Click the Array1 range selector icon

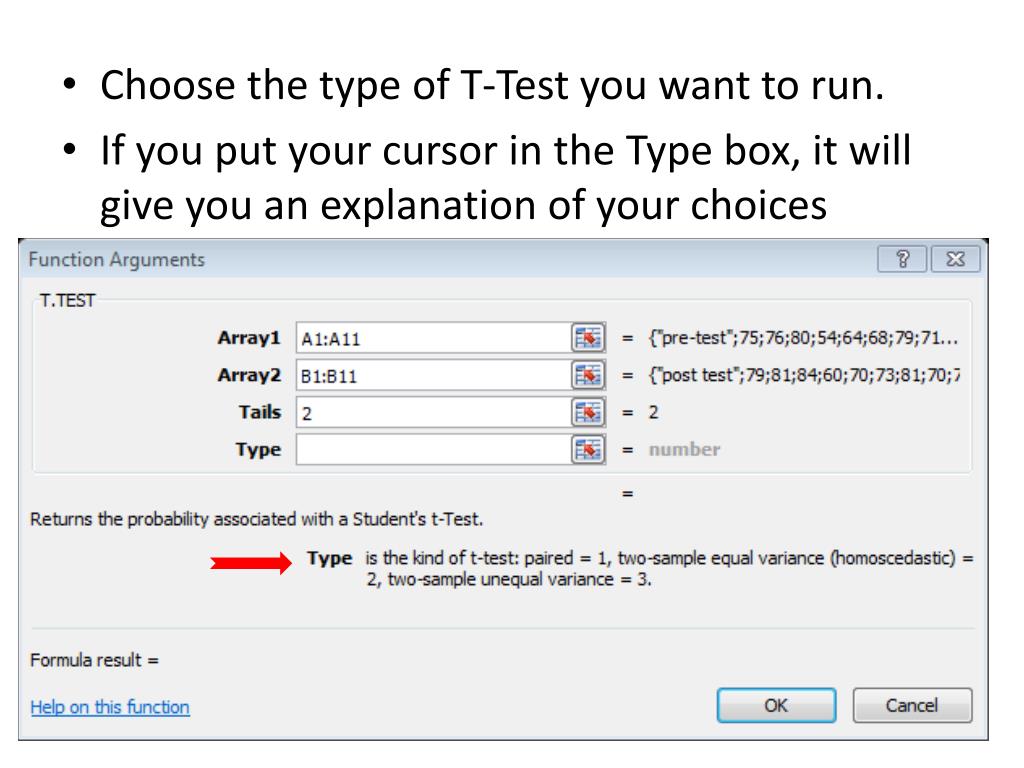588,338
